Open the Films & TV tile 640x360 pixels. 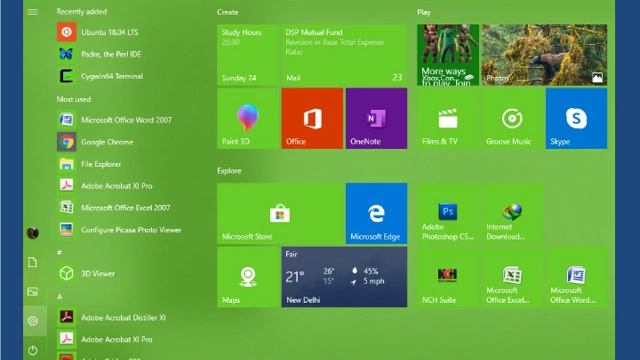coord(448,118)
